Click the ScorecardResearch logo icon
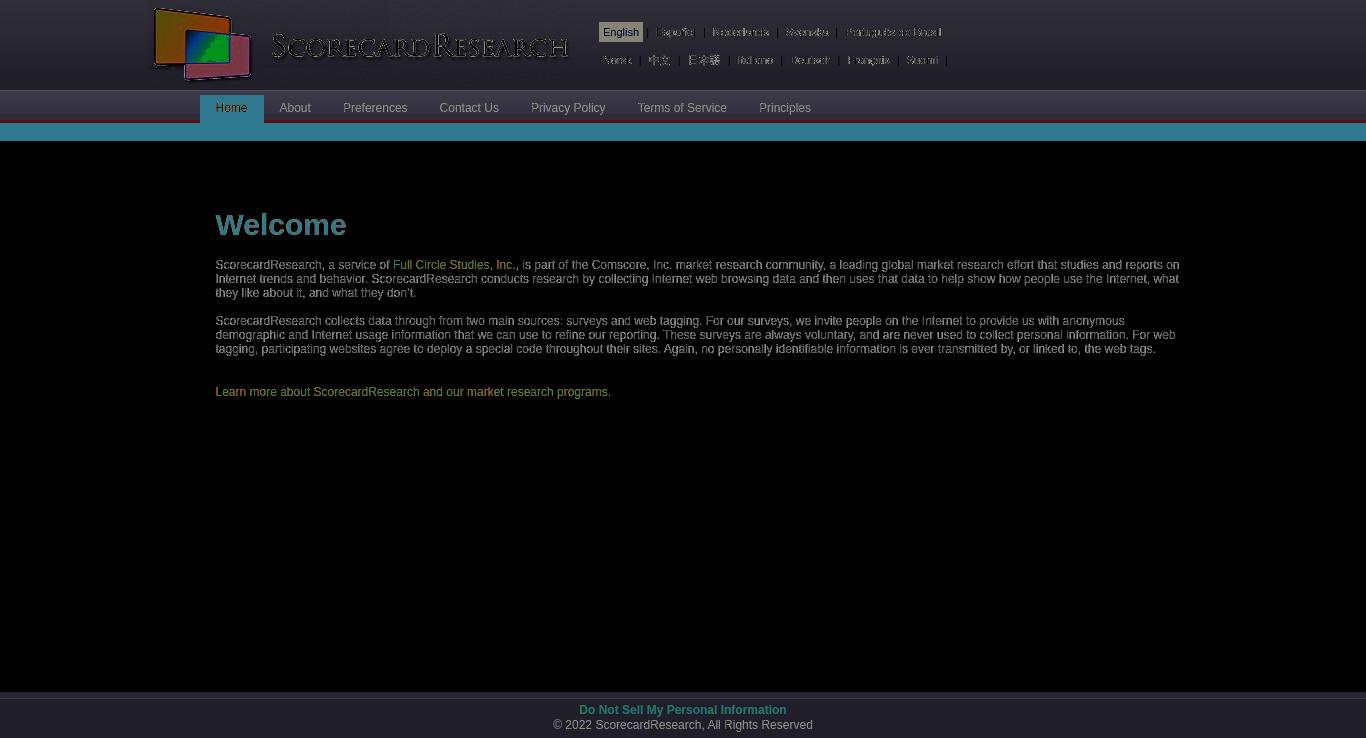Image resolution: width=1366 pixels, height=738 pixels. 202,45
